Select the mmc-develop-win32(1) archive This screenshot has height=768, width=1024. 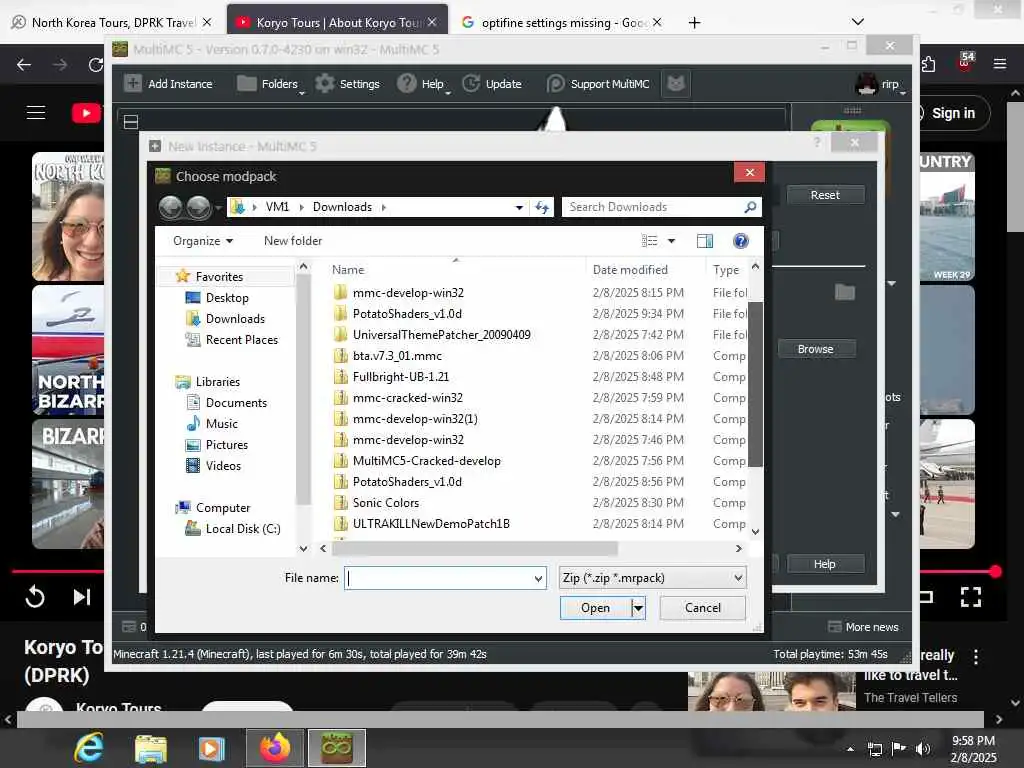pos(415,419)
